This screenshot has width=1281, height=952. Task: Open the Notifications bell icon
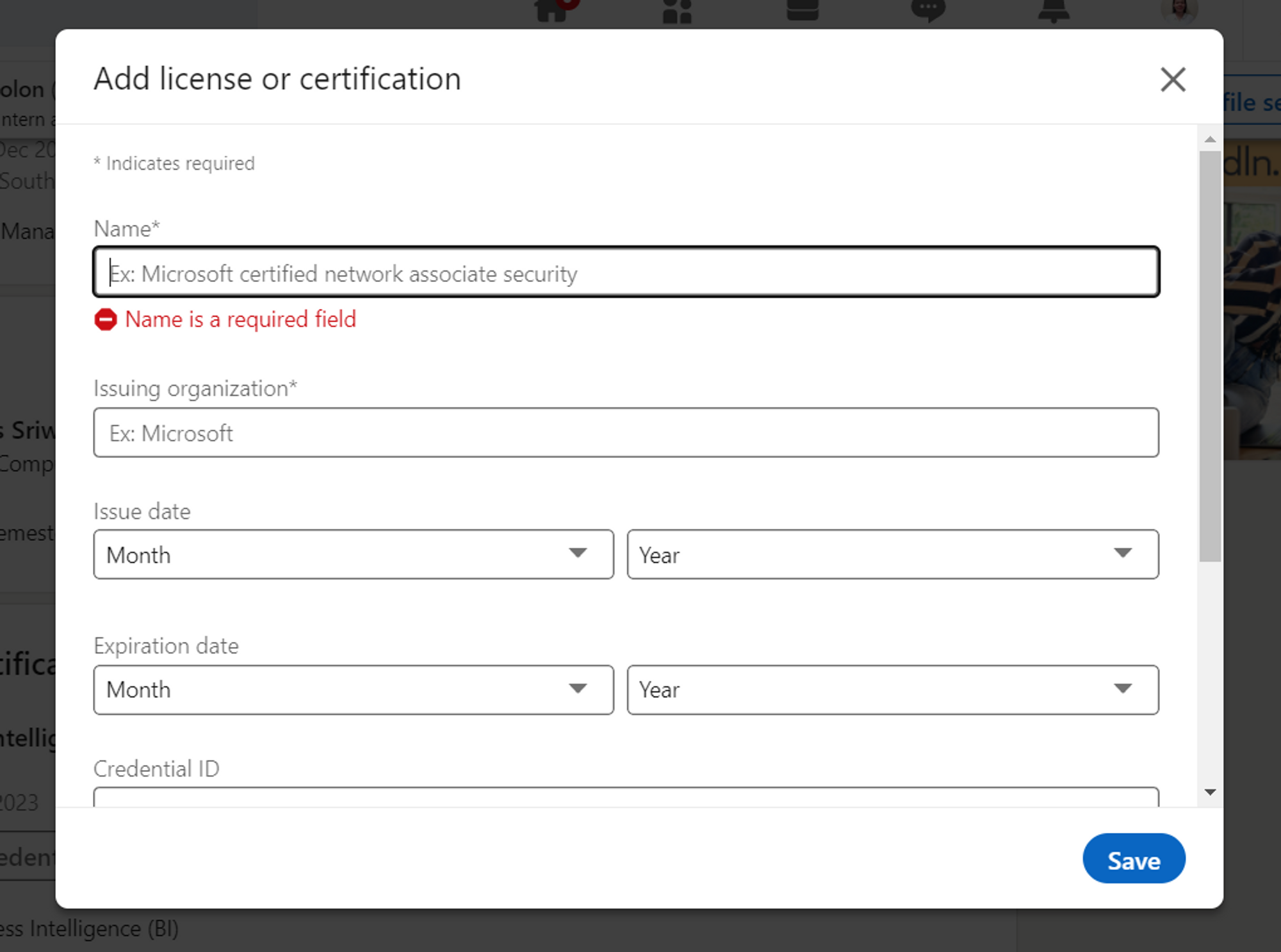(1054, 10)
